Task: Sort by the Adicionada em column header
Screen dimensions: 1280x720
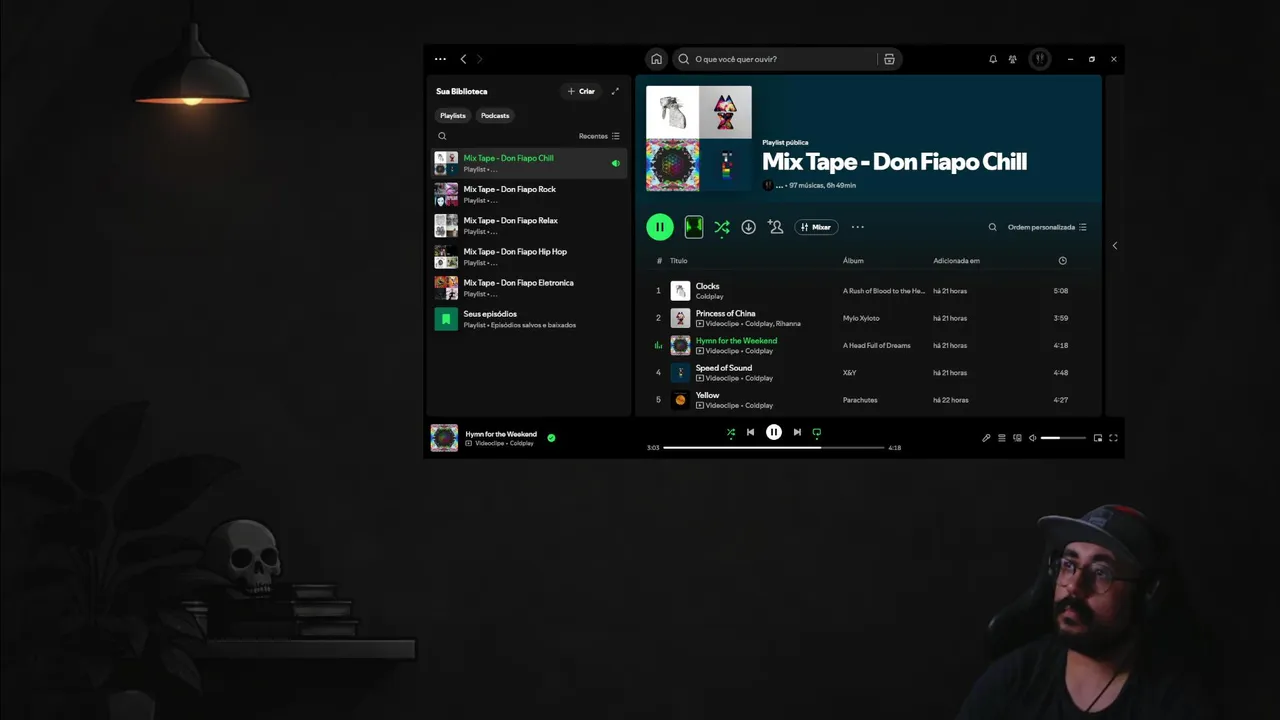Action: (x=957, y=261)
